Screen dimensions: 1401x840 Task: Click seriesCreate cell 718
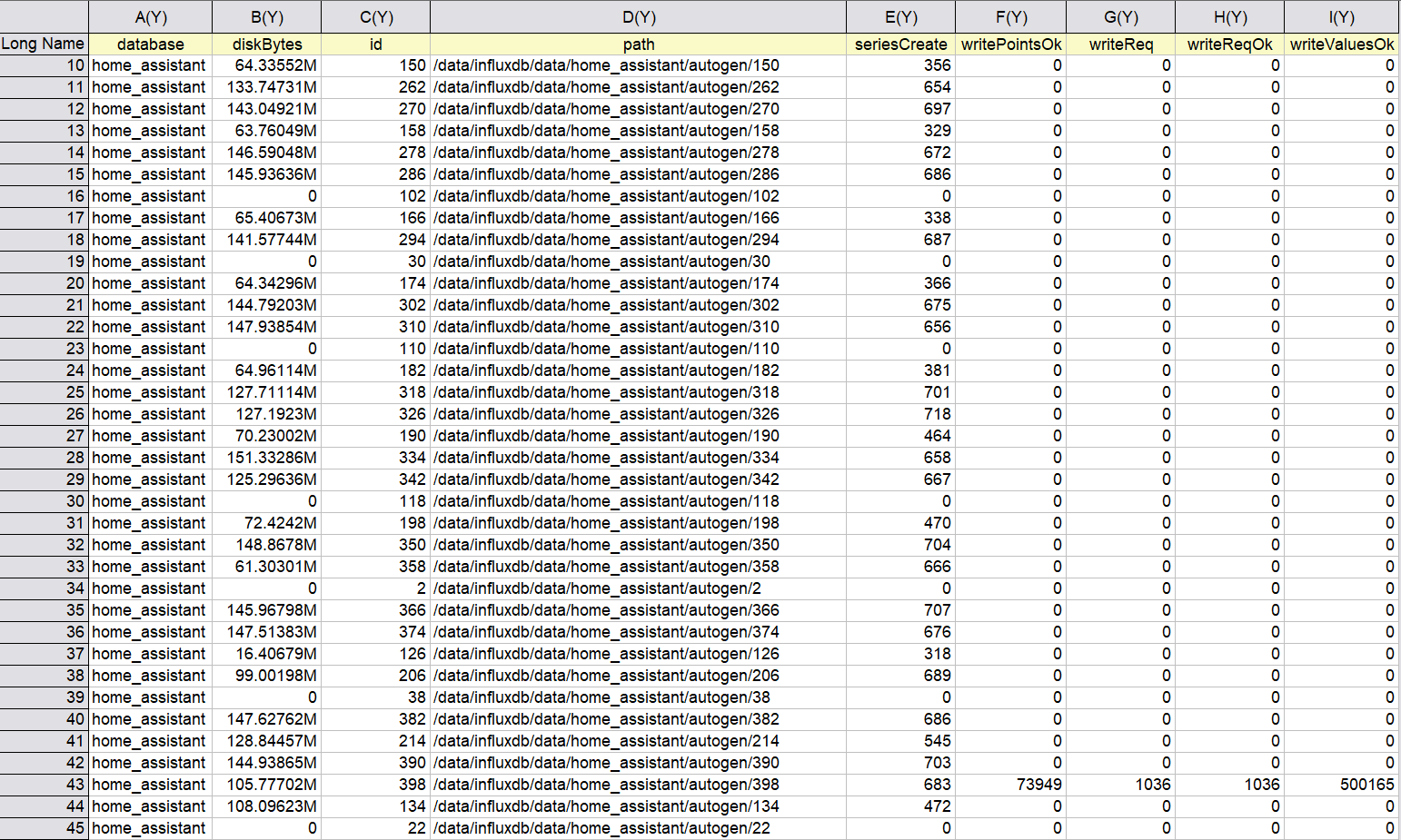click(x=900, y=414)
